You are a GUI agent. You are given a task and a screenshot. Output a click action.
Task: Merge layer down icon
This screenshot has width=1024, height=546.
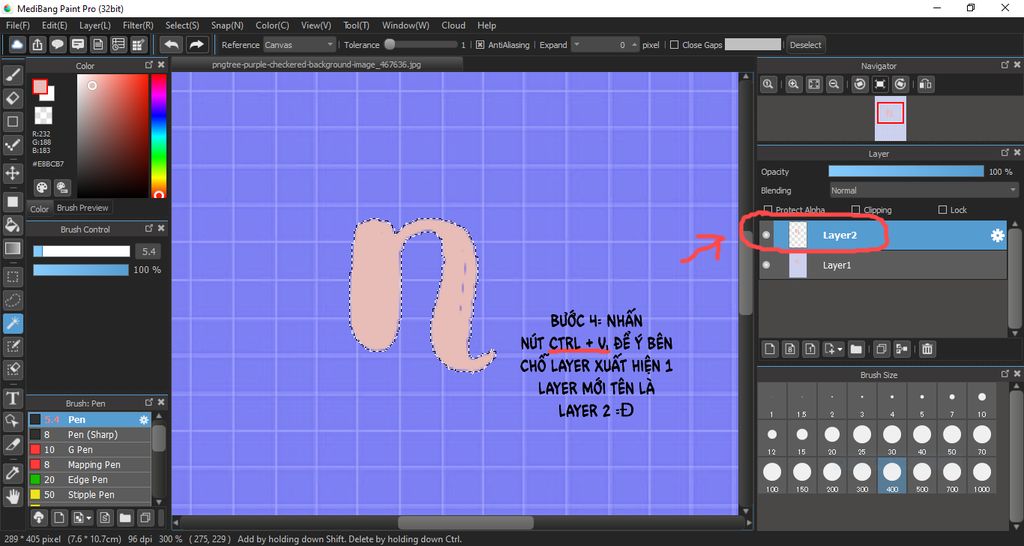pos(901,349)
